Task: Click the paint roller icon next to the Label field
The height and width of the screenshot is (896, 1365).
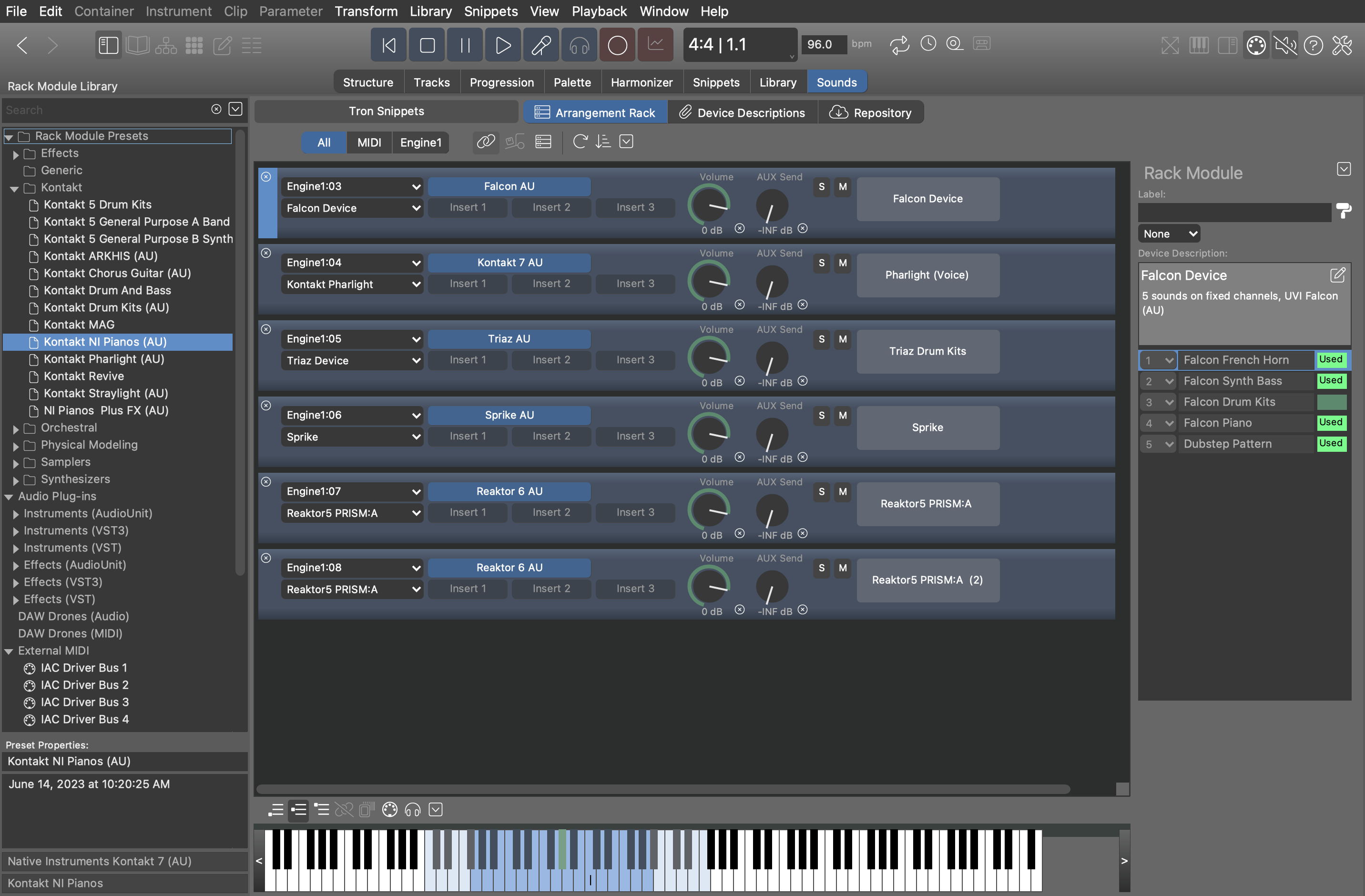Action: point(1344,211)
